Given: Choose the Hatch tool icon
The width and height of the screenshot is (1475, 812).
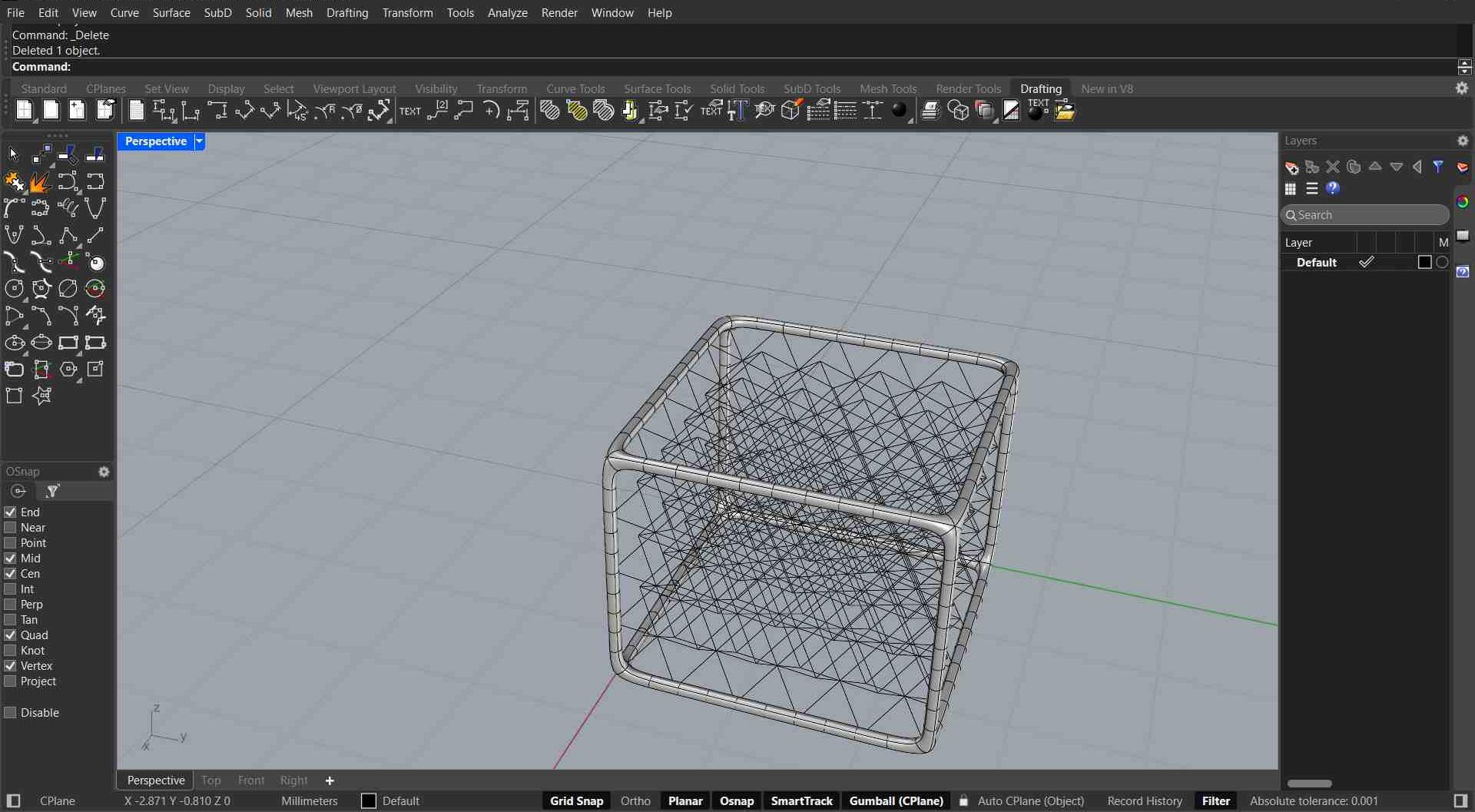Looking at the screenshot, I should 549,111.
